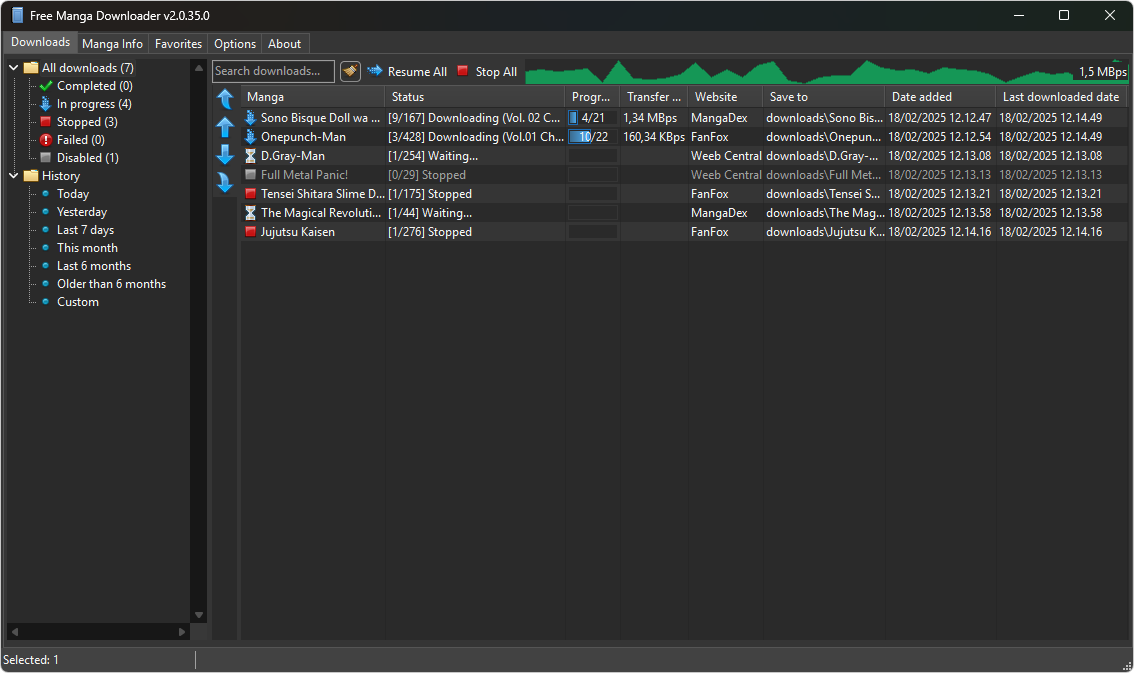The height and width of the screenshot is (673, 1134).
Task: Click the hourglass icon beside D.Gray-Man
Action: pyautogui.click(x=250, y=155)
